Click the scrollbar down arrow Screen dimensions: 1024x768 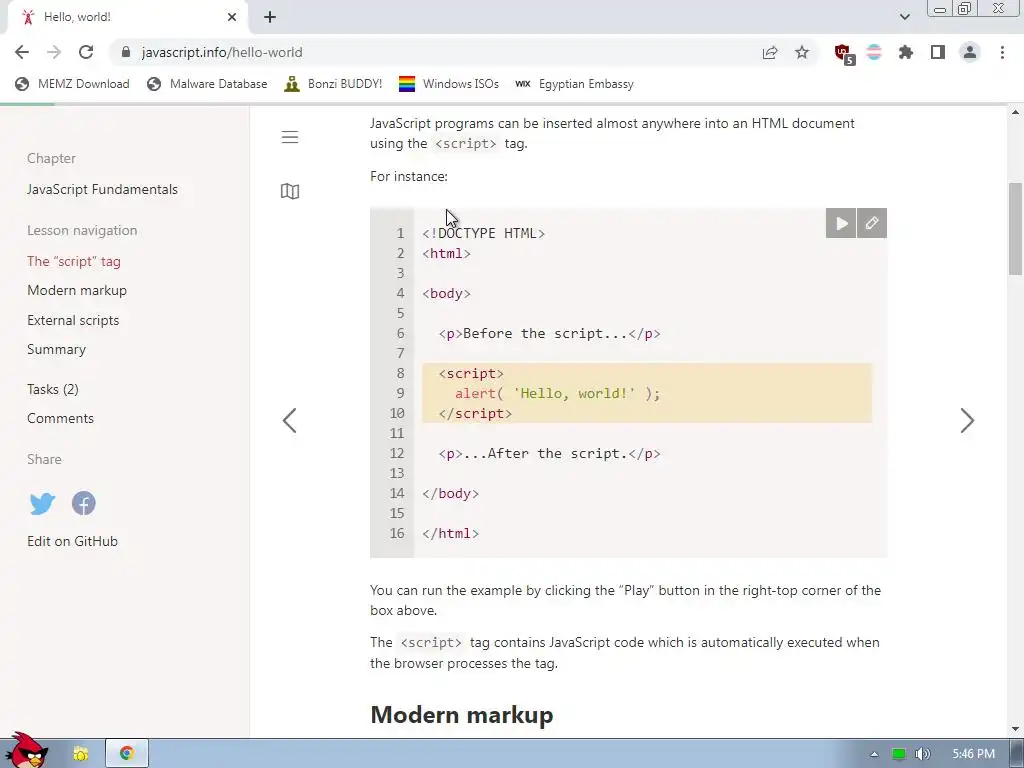(x=1015, y=729)
